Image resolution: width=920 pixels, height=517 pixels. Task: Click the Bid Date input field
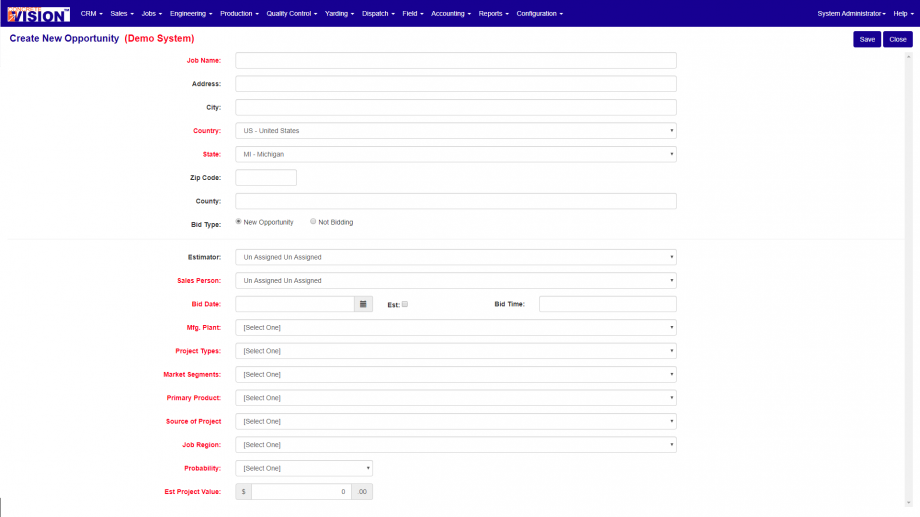tap(295, 304)
